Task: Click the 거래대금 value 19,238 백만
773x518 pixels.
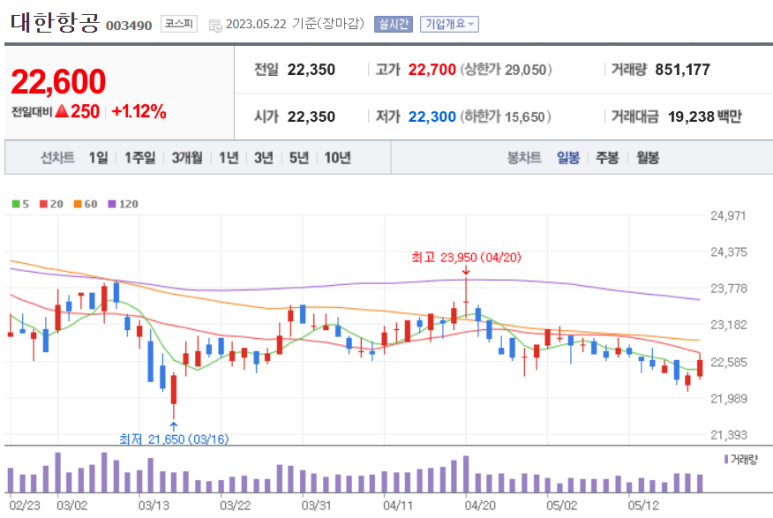Action: pyautogui.click(x=704, y=117)
